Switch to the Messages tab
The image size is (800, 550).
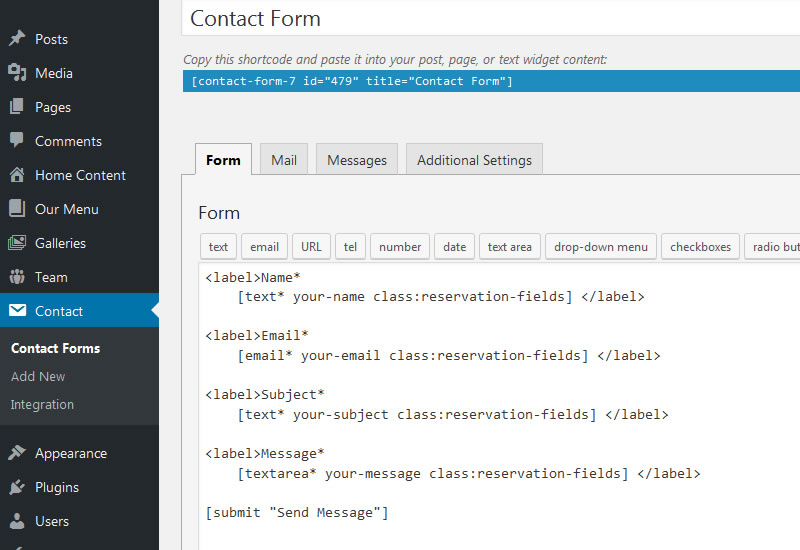pyautogui.click(x=357, y=160)
